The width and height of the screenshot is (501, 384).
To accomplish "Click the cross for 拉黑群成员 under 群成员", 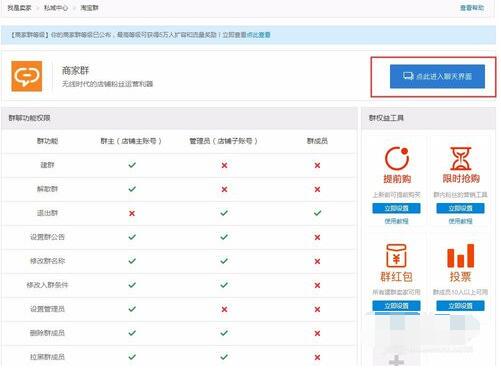I will 317,357.
